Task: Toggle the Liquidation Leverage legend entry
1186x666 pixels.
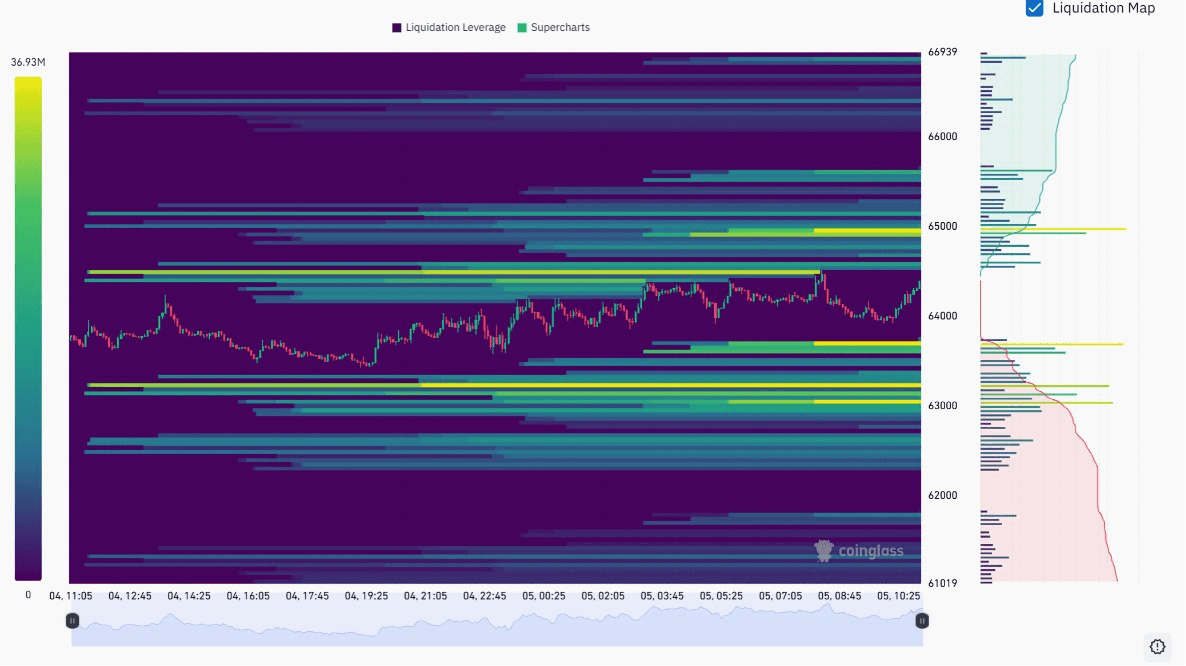Action: tap(449, 27)
